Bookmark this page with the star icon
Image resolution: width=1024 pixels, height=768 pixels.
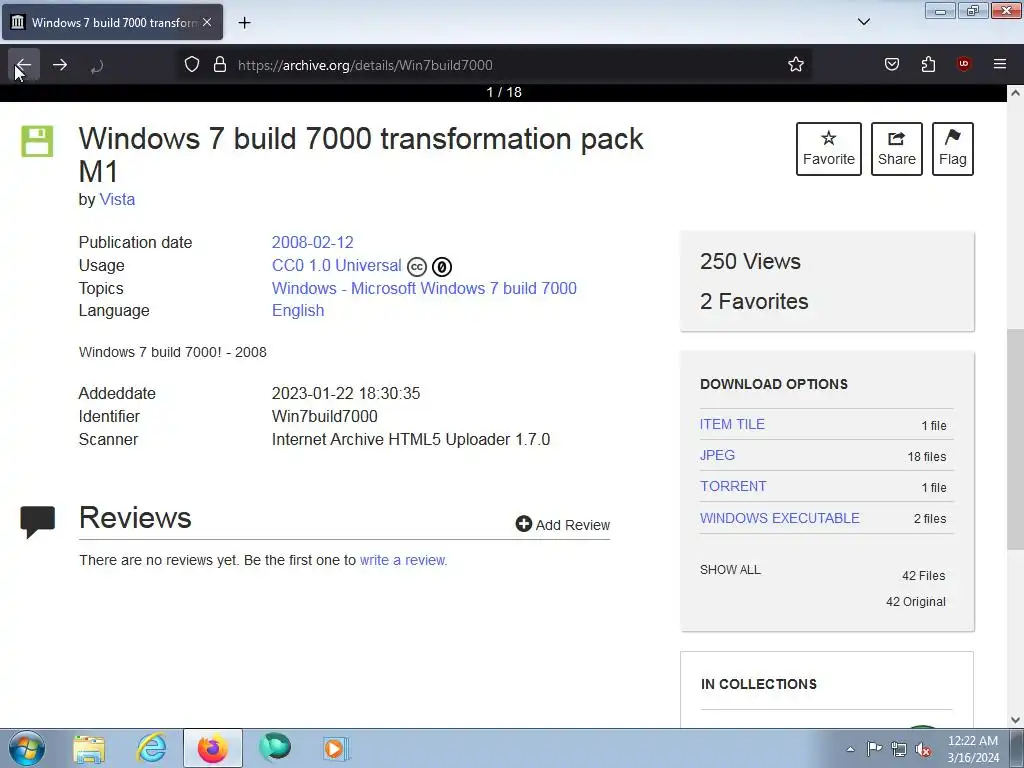pos(795,65)
